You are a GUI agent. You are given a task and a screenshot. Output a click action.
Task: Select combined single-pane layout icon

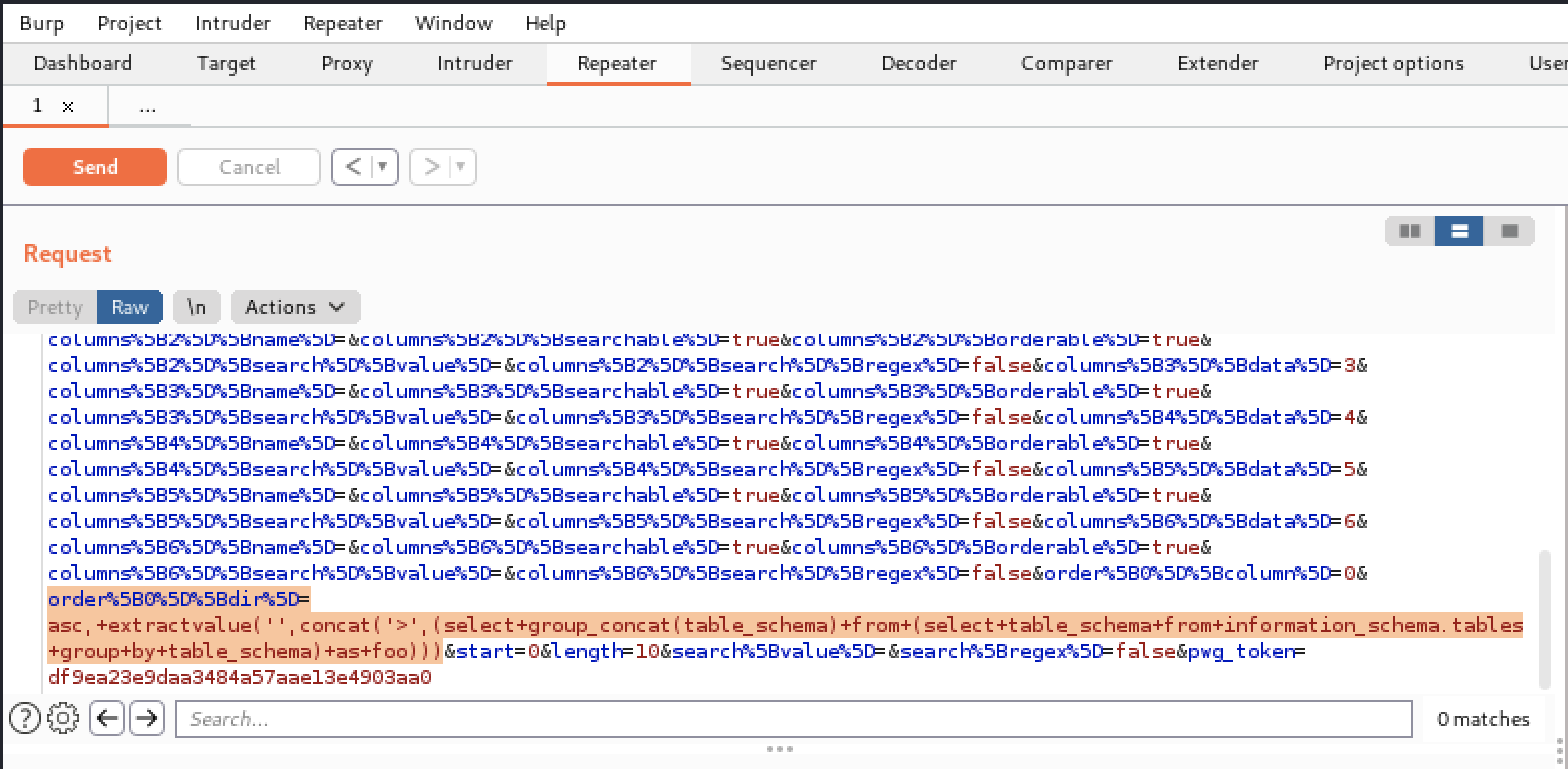[x=1510, y=231]
